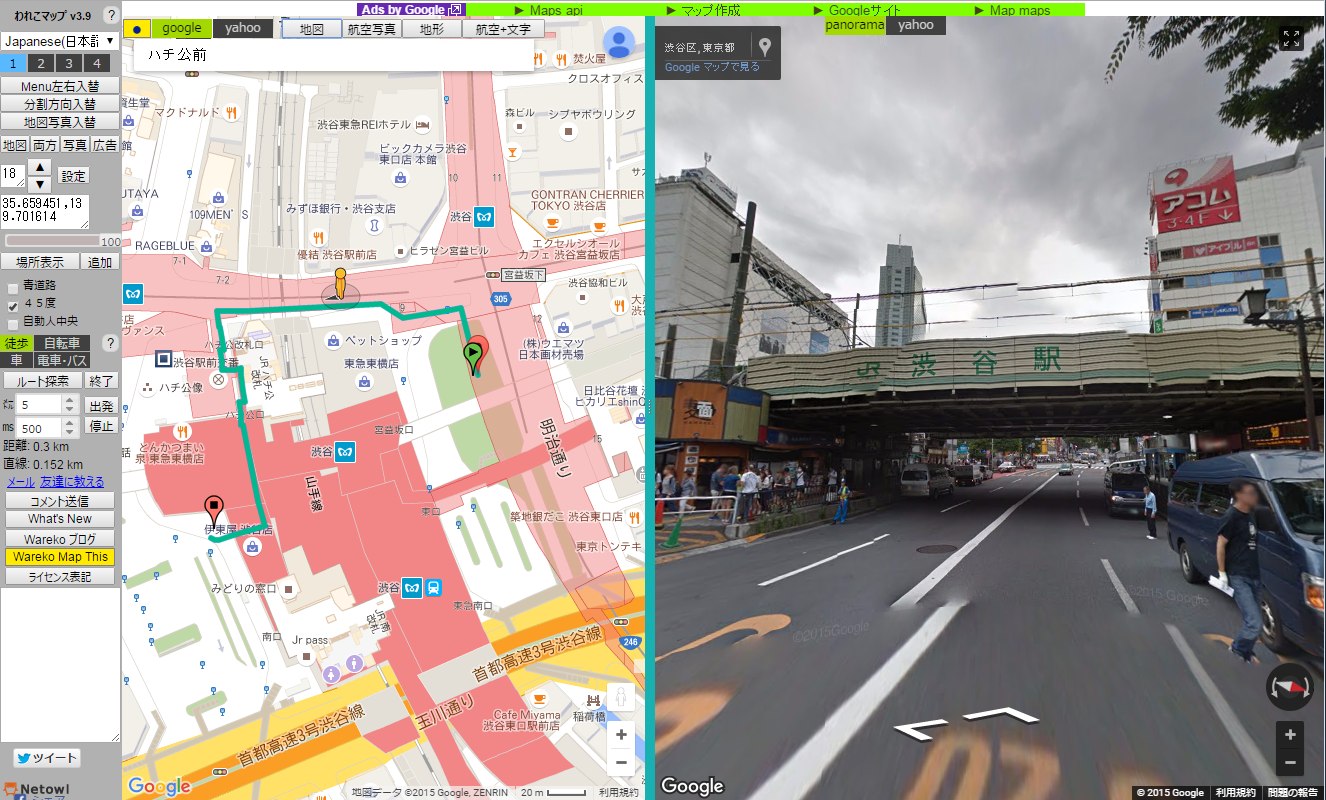Image resolution: width=1326 pixels, height=800 pixels.
Task: Enable 青道路 checkbox
Action: click(12, 287)
